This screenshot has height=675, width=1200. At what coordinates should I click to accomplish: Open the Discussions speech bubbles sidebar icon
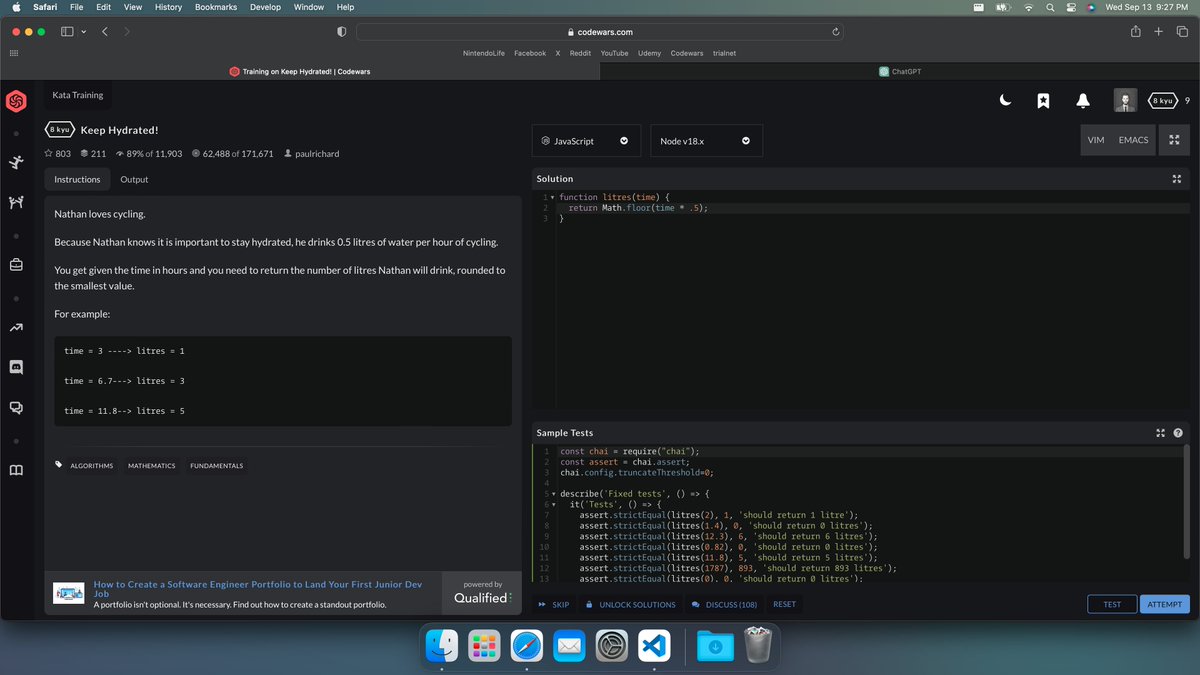coord(16,408)
